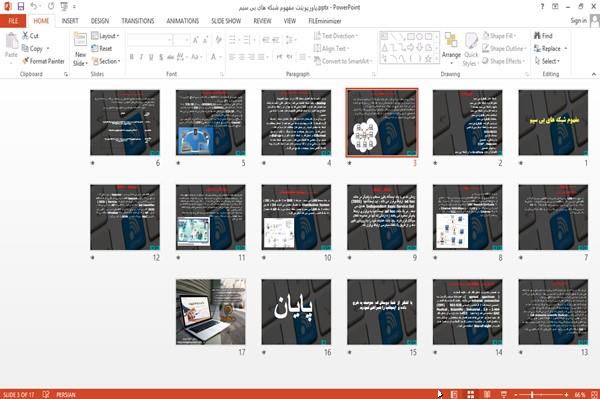Click the spell check status icon
The width and height of the screenshot is (600, 399).
[x=46, y=394]
